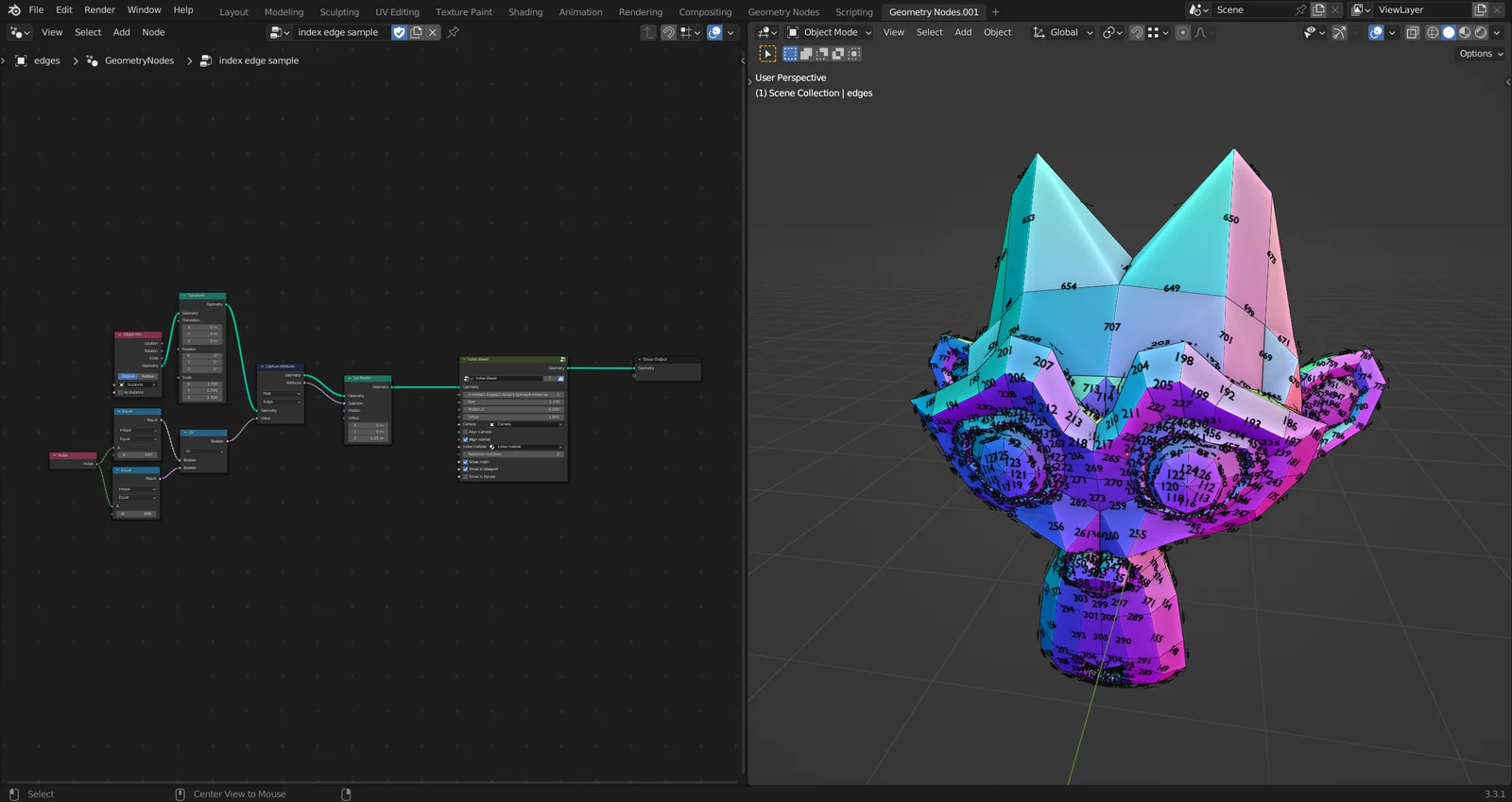Uncheck Show mesh in Index Viewer node
The image size is (1512, 802).
466,462
